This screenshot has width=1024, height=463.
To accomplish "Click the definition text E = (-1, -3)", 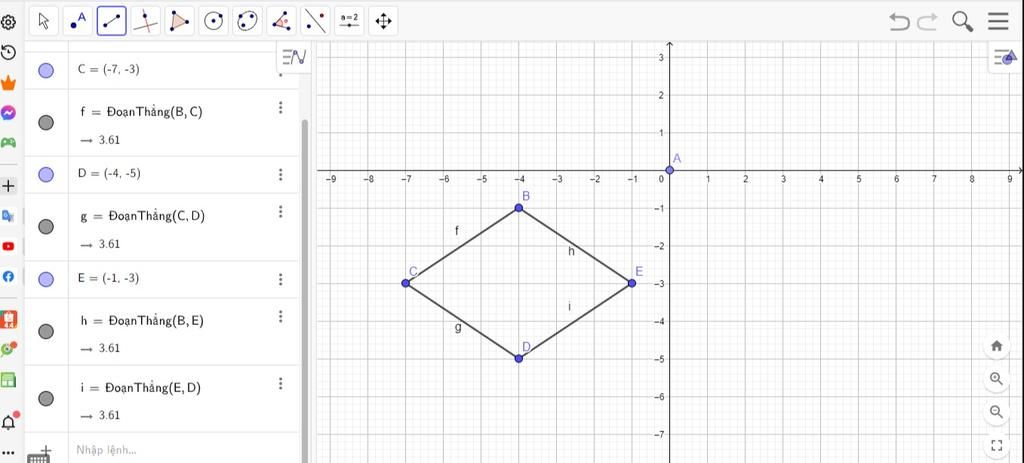I will [108, 278].
